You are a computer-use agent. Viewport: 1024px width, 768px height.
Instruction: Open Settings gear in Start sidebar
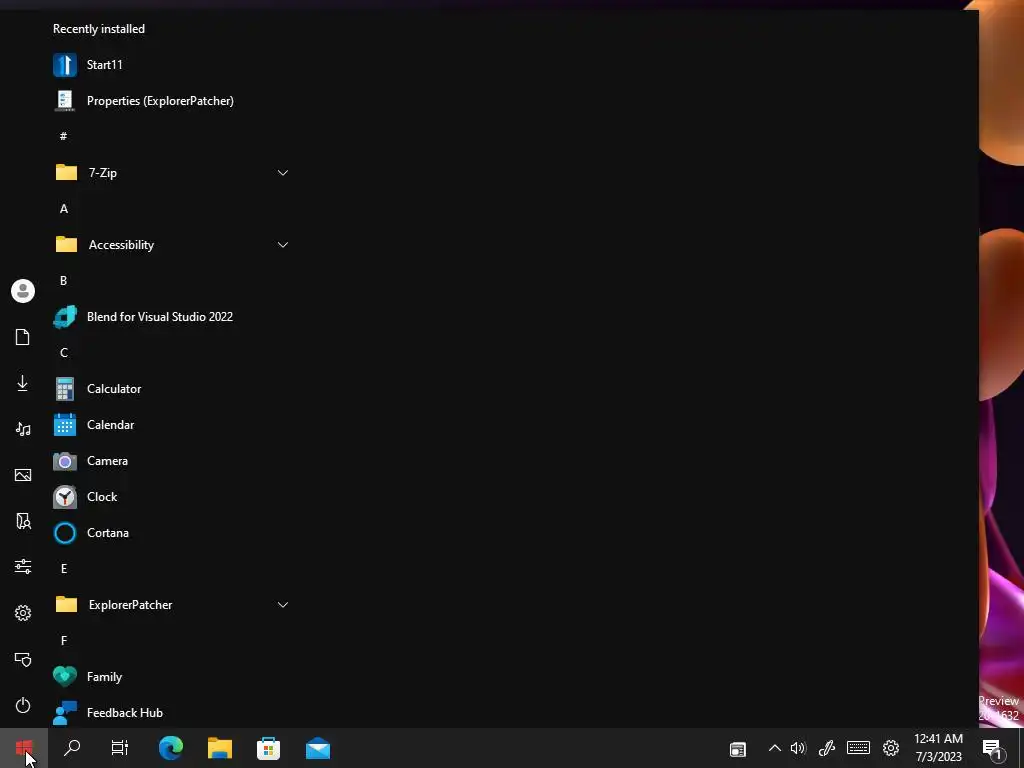pos(23,613)
